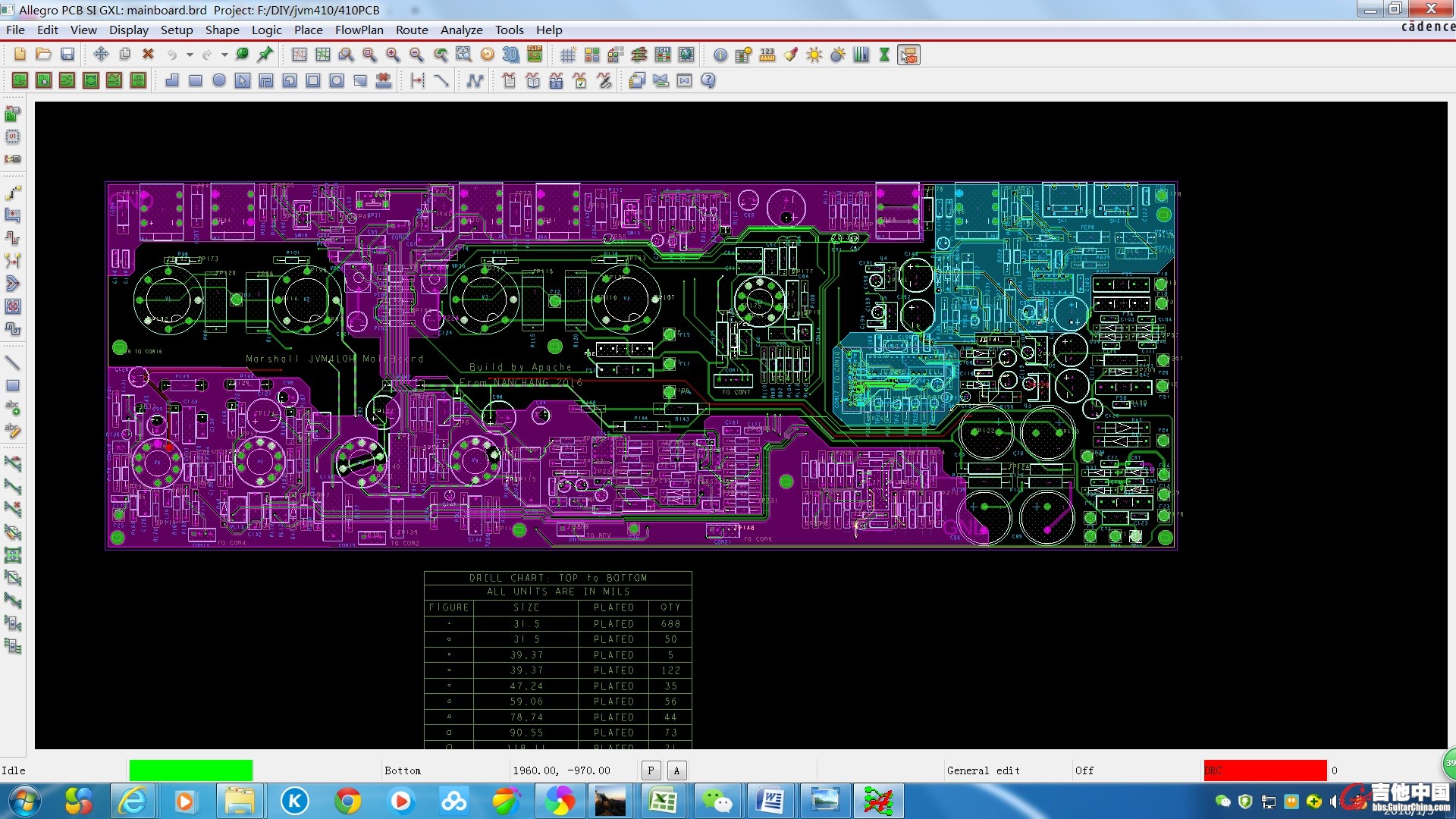
Task: Click the 3D canvas view icon
Action: [510, 55]
